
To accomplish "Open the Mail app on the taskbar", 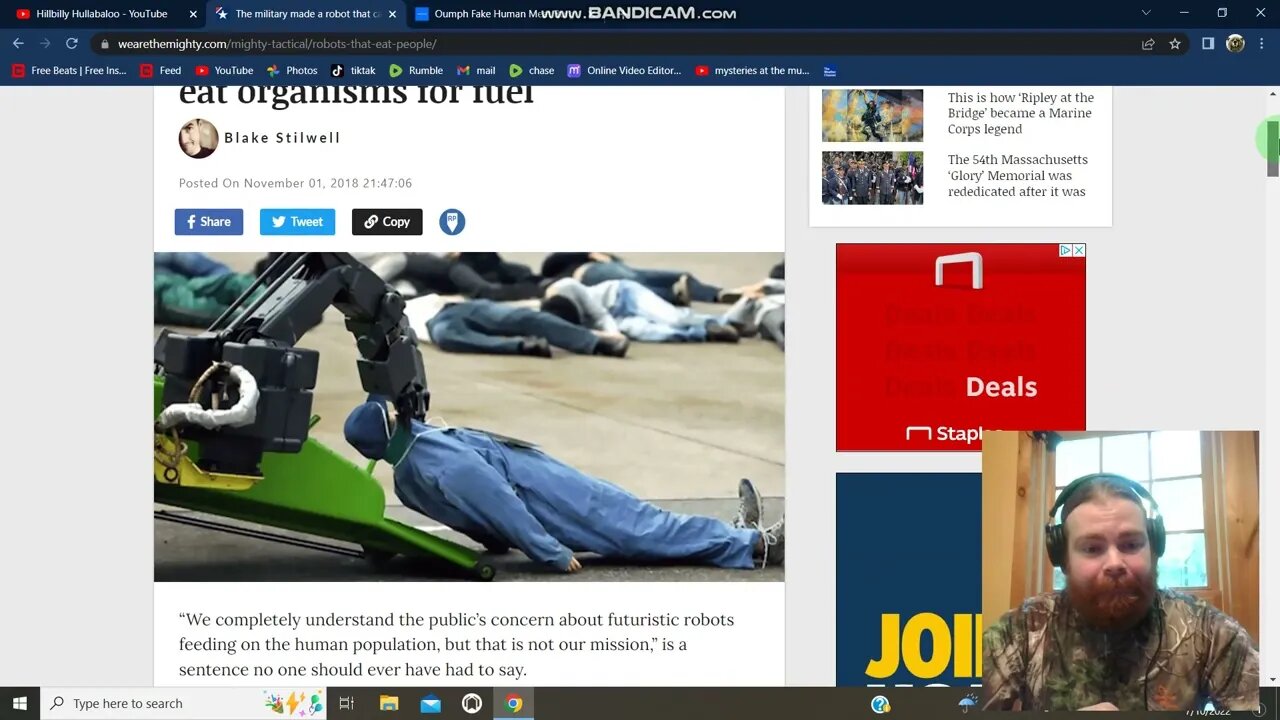I will [431, 703].
